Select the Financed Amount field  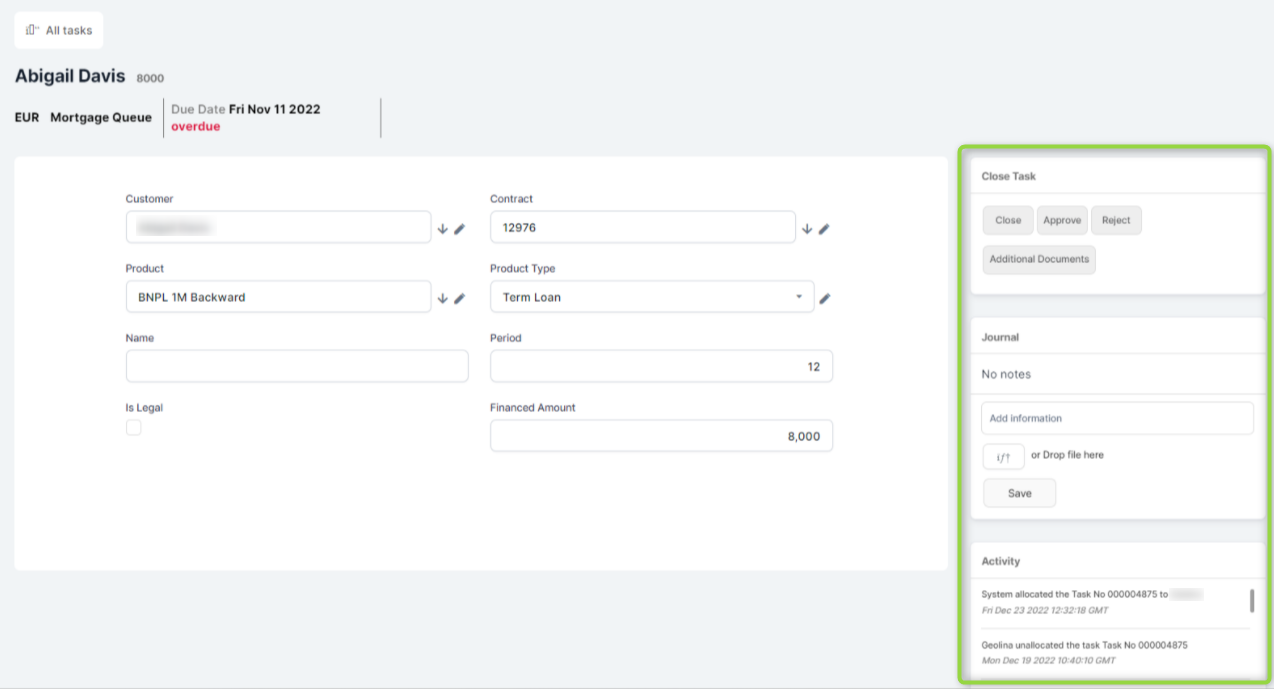[661, 436]
